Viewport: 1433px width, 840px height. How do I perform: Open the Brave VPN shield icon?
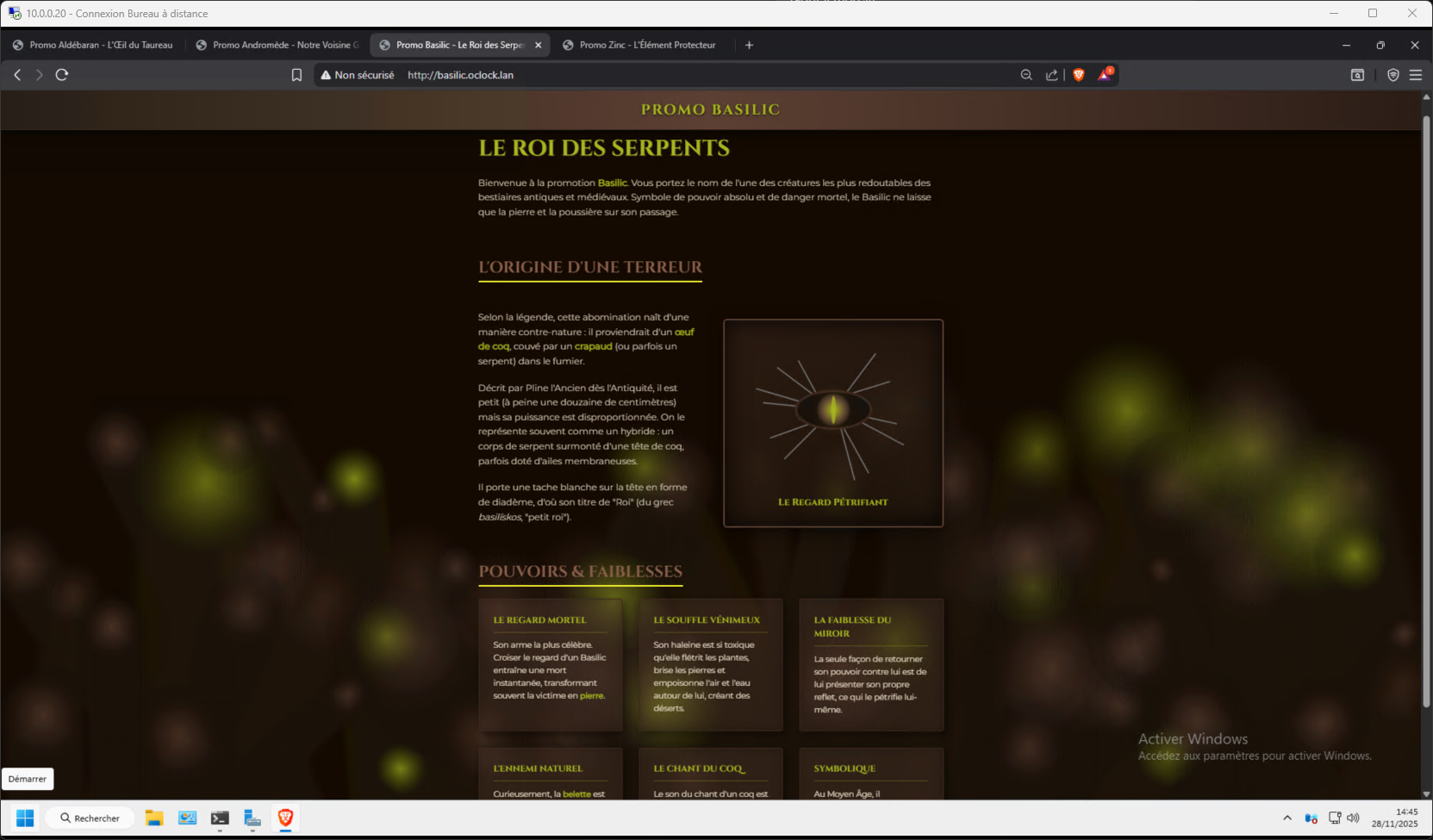1393,75
